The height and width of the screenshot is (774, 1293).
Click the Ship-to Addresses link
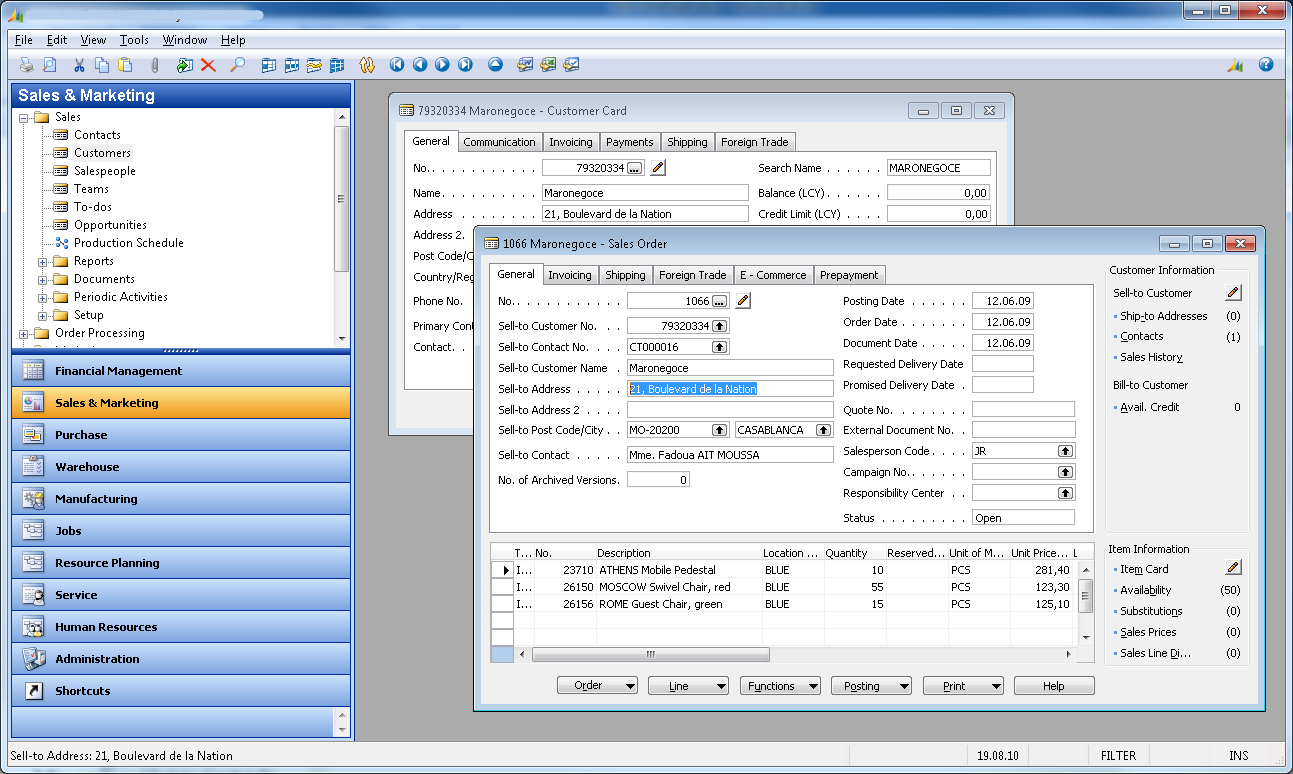(x=1163, y=316)
